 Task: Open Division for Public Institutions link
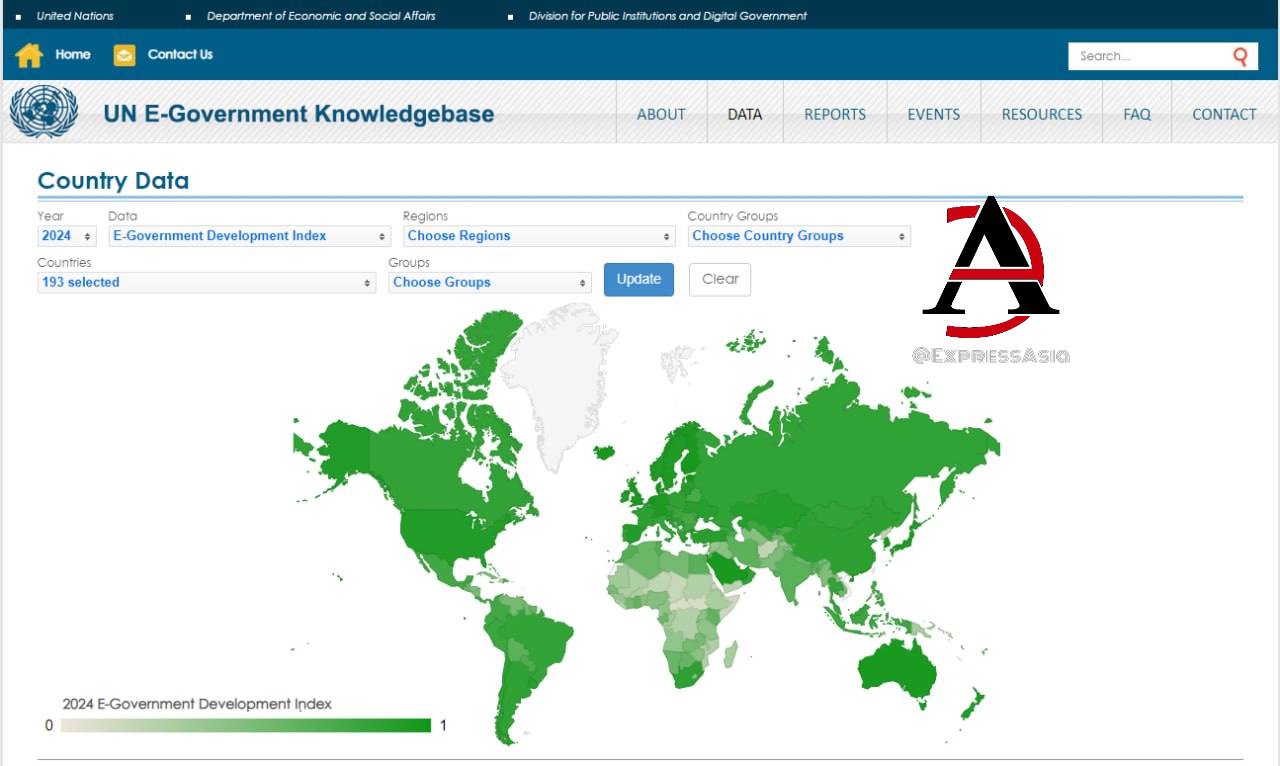click(x=668, y=16)
